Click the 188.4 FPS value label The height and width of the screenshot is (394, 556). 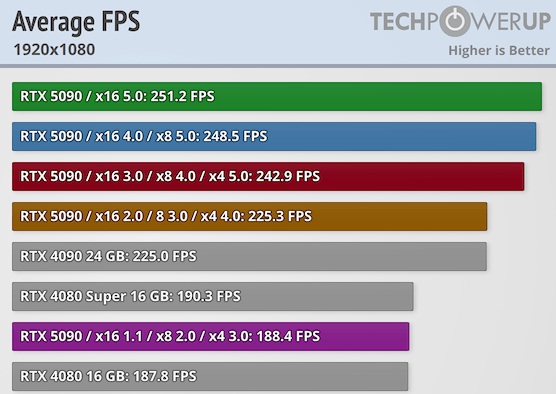(x=288, y=336)
